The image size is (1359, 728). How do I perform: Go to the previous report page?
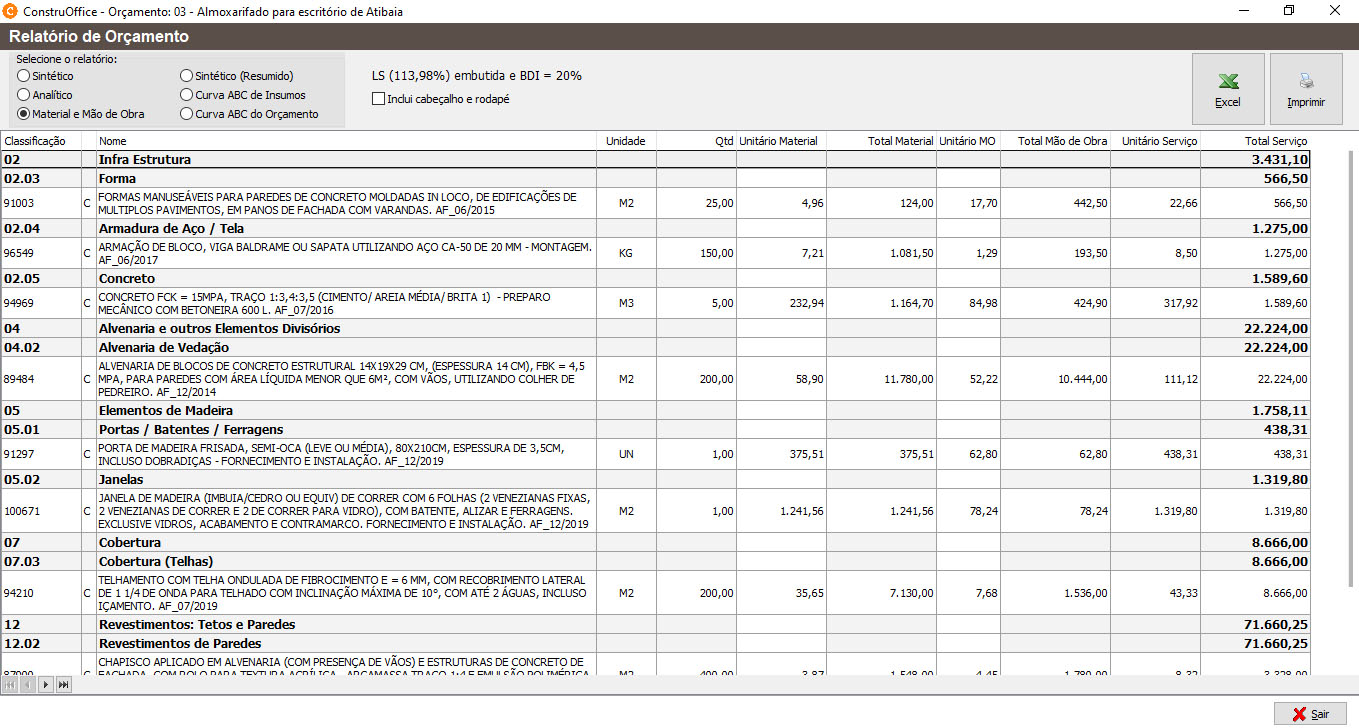tap(28, 685)
